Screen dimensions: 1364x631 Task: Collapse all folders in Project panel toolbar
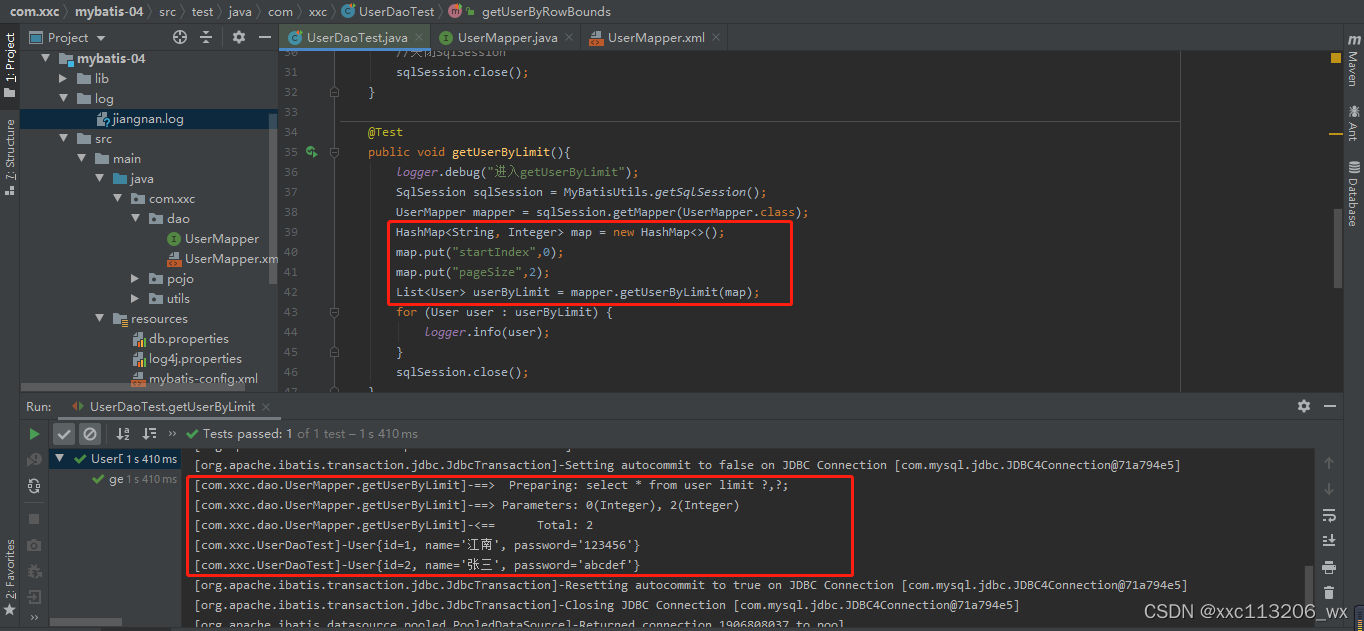pyautogui.click(x=209, y=37)
